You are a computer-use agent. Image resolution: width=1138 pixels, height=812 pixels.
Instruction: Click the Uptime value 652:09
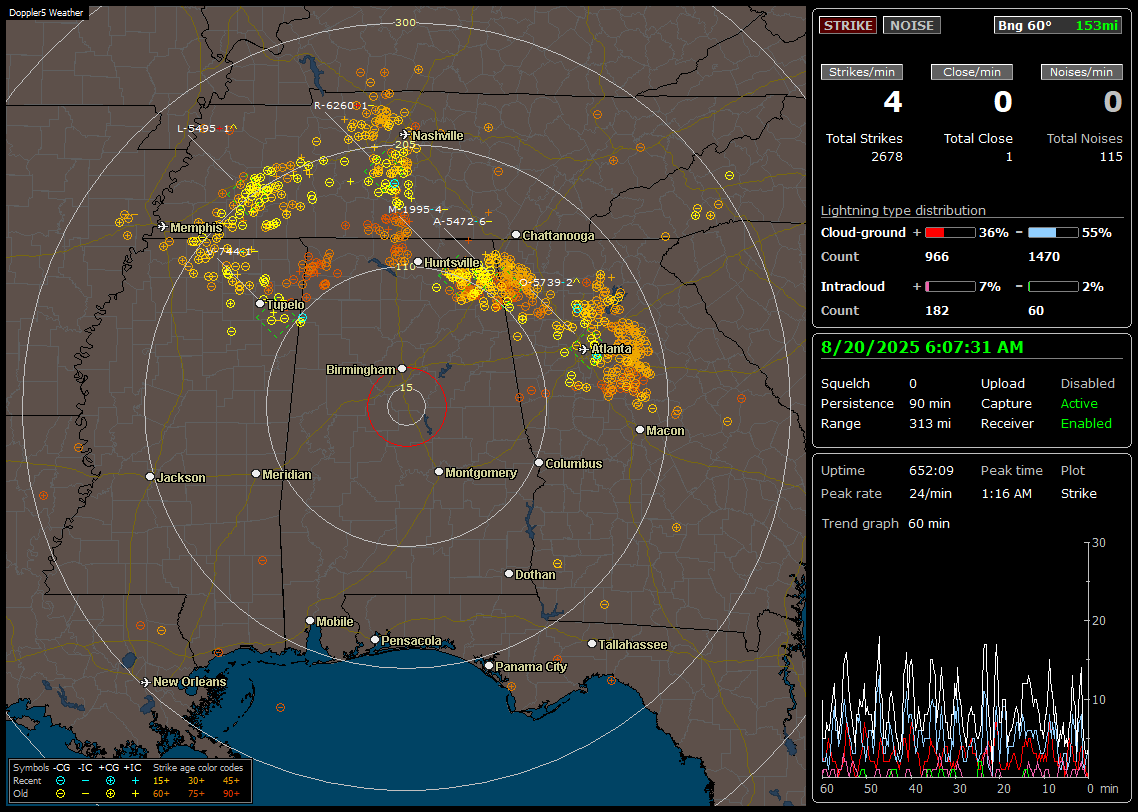point(931,470)
